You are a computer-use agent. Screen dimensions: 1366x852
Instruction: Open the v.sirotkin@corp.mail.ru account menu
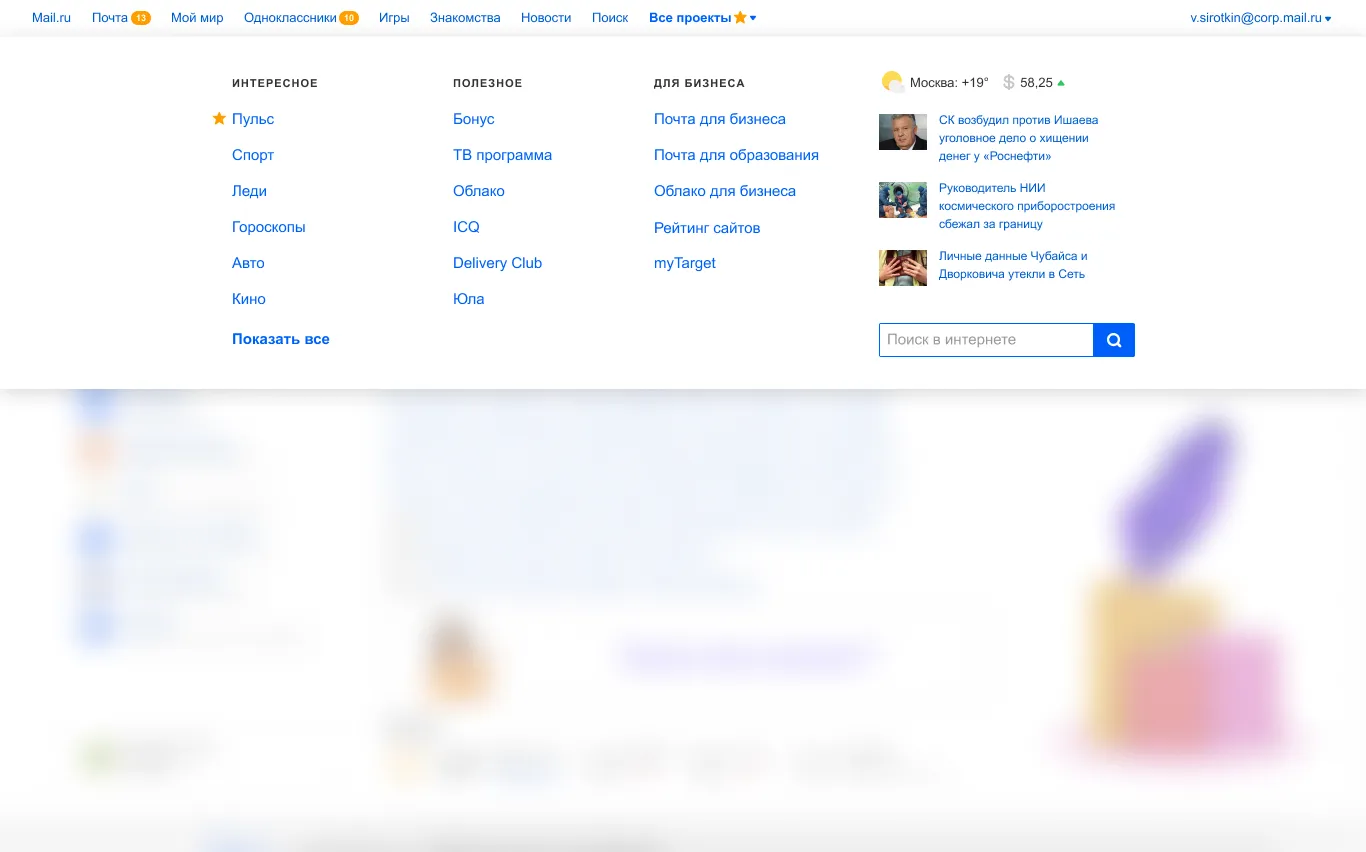point(1260,18)
